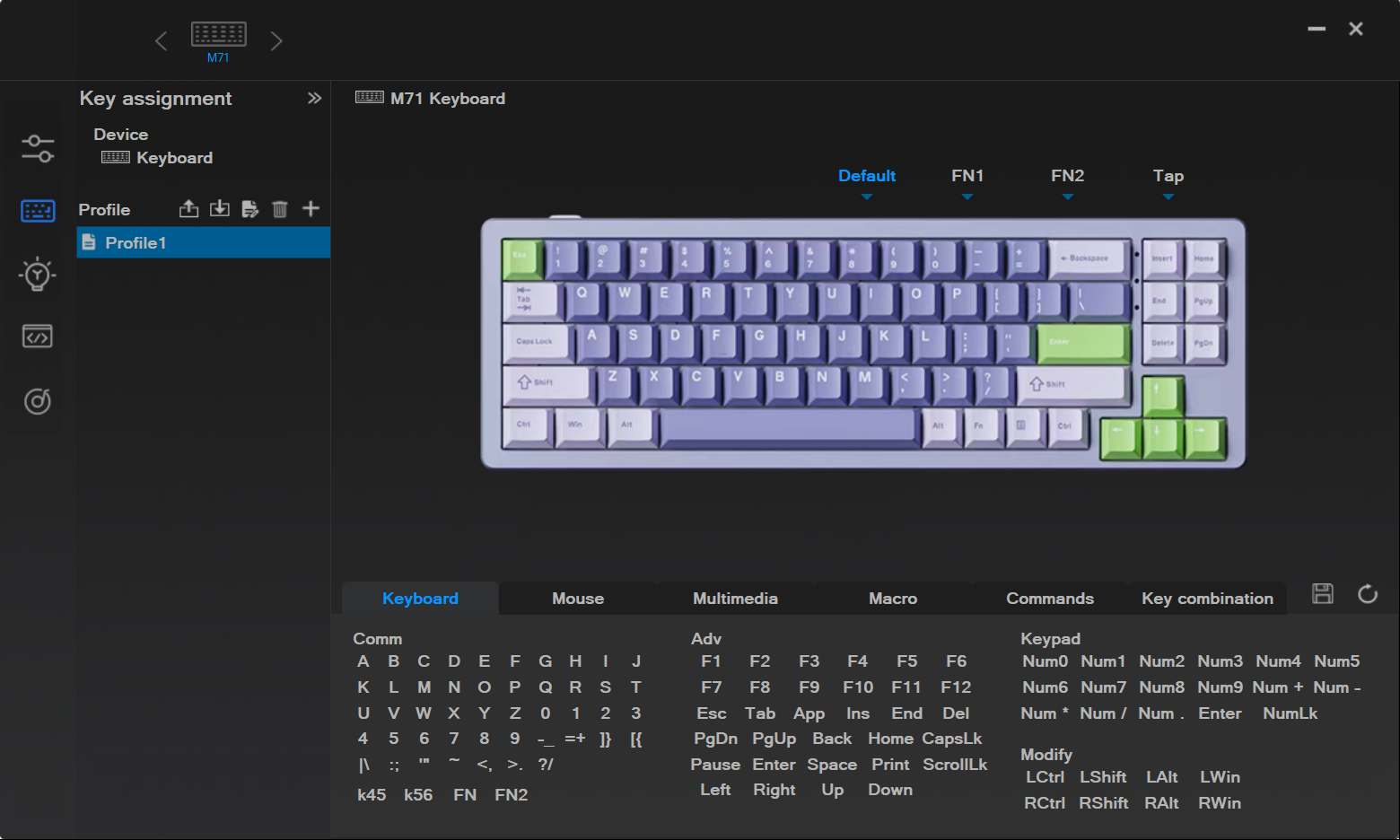Add a new profile with plus icon
Screen dimensions: 1400x840
(x=311, y=209)
